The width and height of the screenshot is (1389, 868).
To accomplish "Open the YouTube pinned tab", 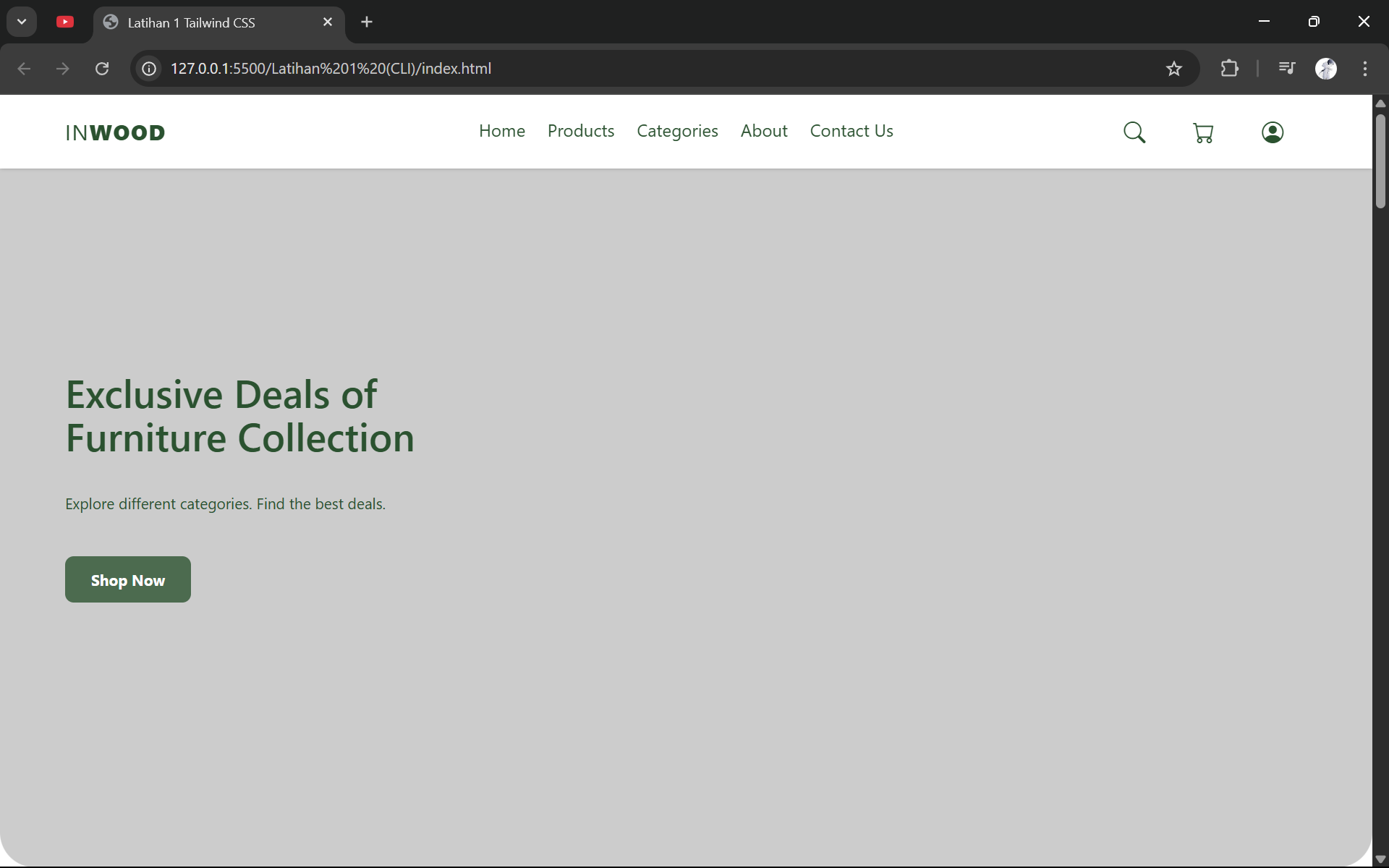I will point(65,22).
